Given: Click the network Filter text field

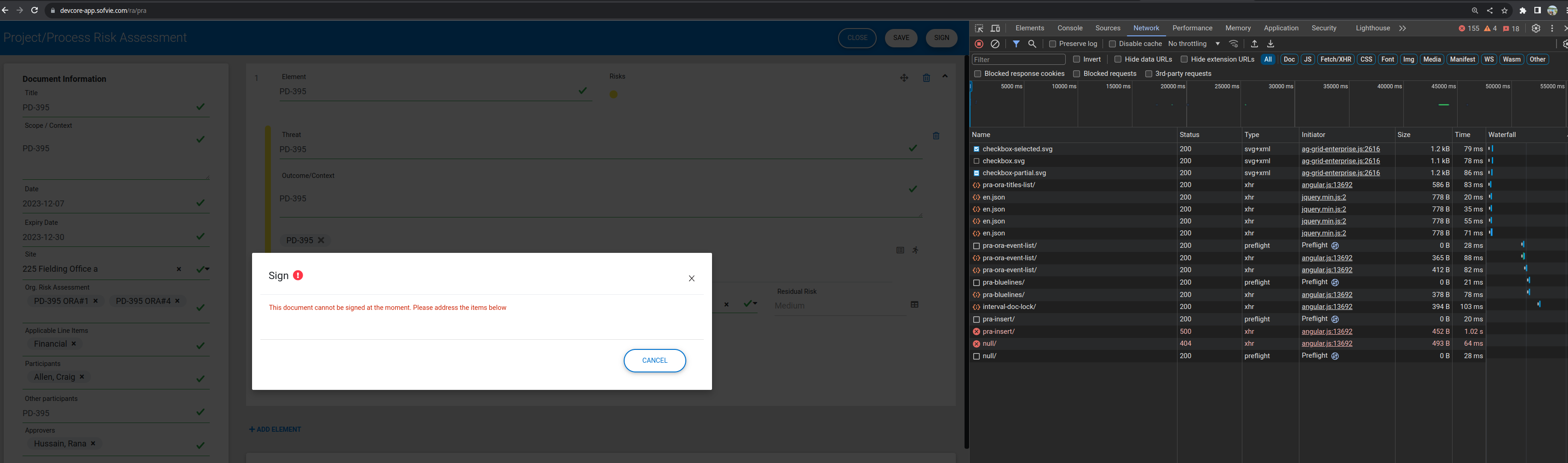Looking at the screenshot, I should point(1018,59).
